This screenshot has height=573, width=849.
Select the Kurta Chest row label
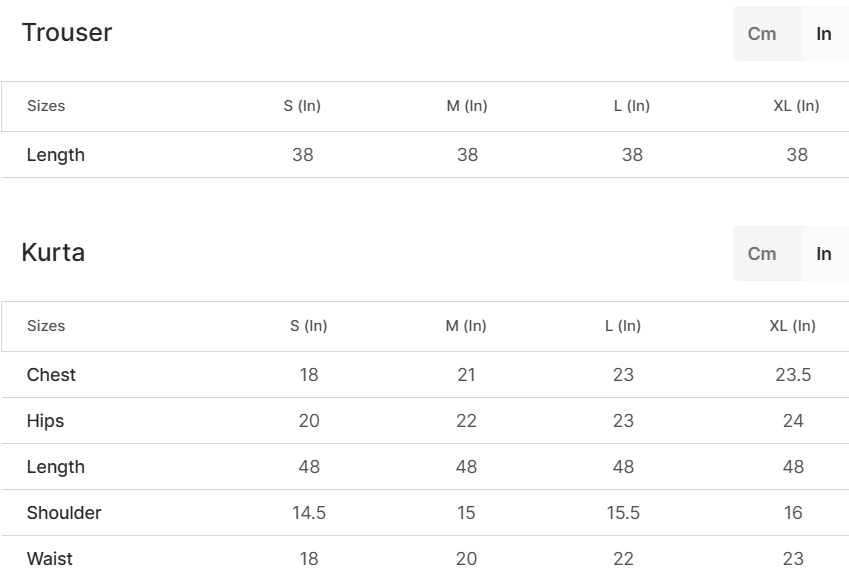pos(51,375)
